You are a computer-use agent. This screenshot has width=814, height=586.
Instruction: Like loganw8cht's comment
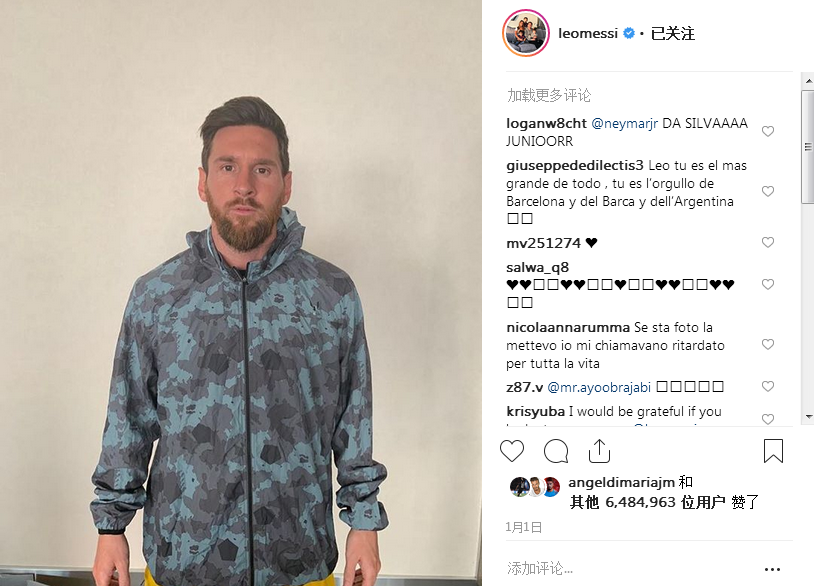[x=768, y=131]
